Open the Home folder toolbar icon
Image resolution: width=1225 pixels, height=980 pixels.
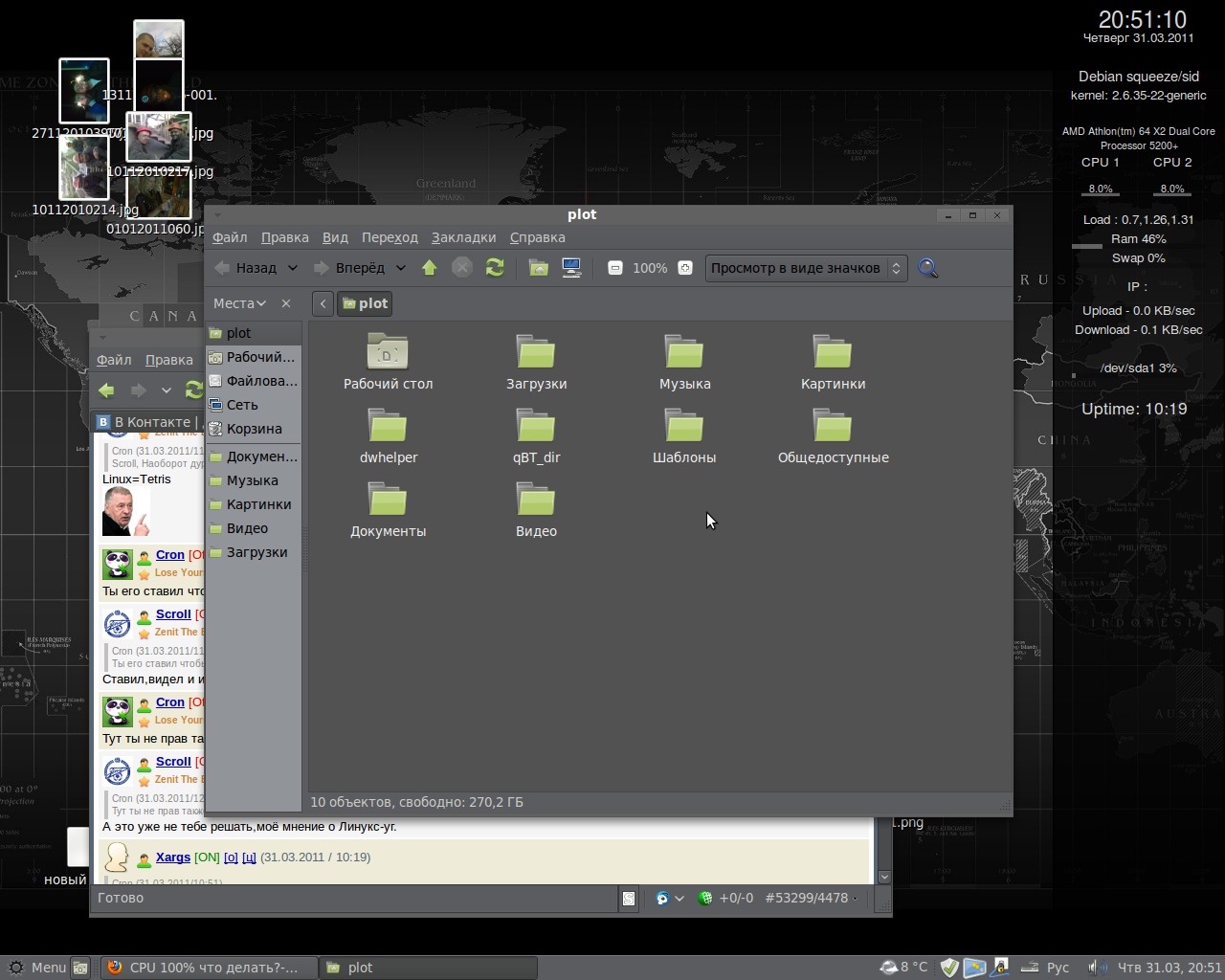[x=539, y=268]
